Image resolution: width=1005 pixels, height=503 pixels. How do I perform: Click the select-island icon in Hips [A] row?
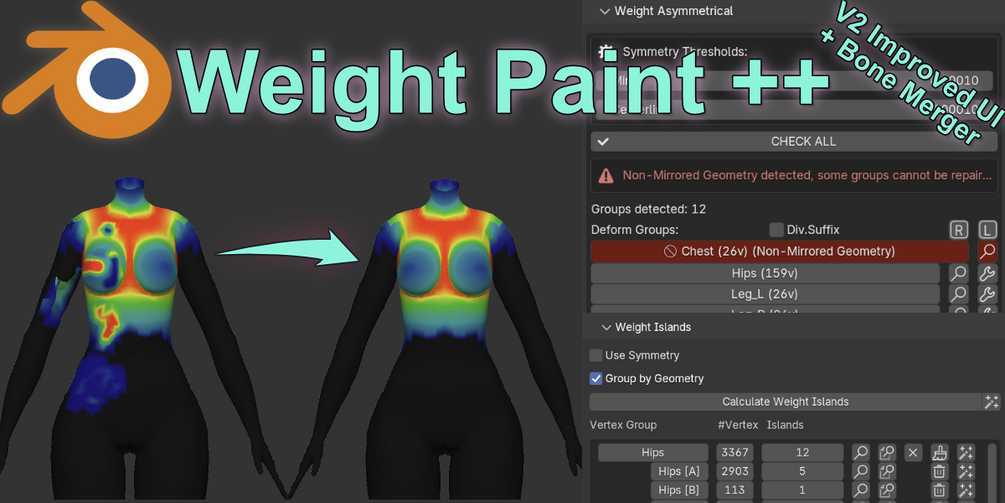pos(886,472)
